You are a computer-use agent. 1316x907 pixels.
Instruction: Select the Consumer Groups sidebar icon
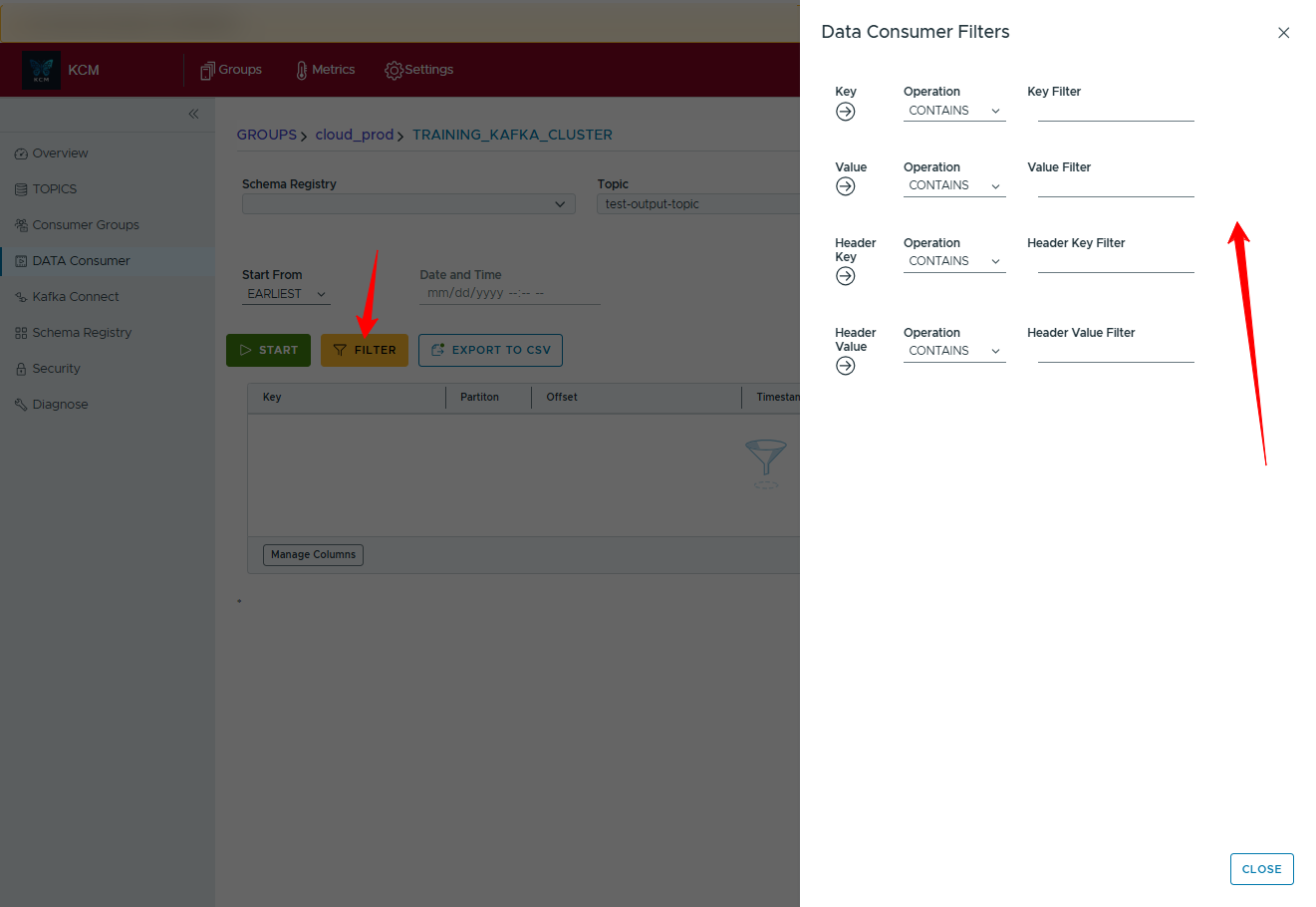tap(22, 224)
